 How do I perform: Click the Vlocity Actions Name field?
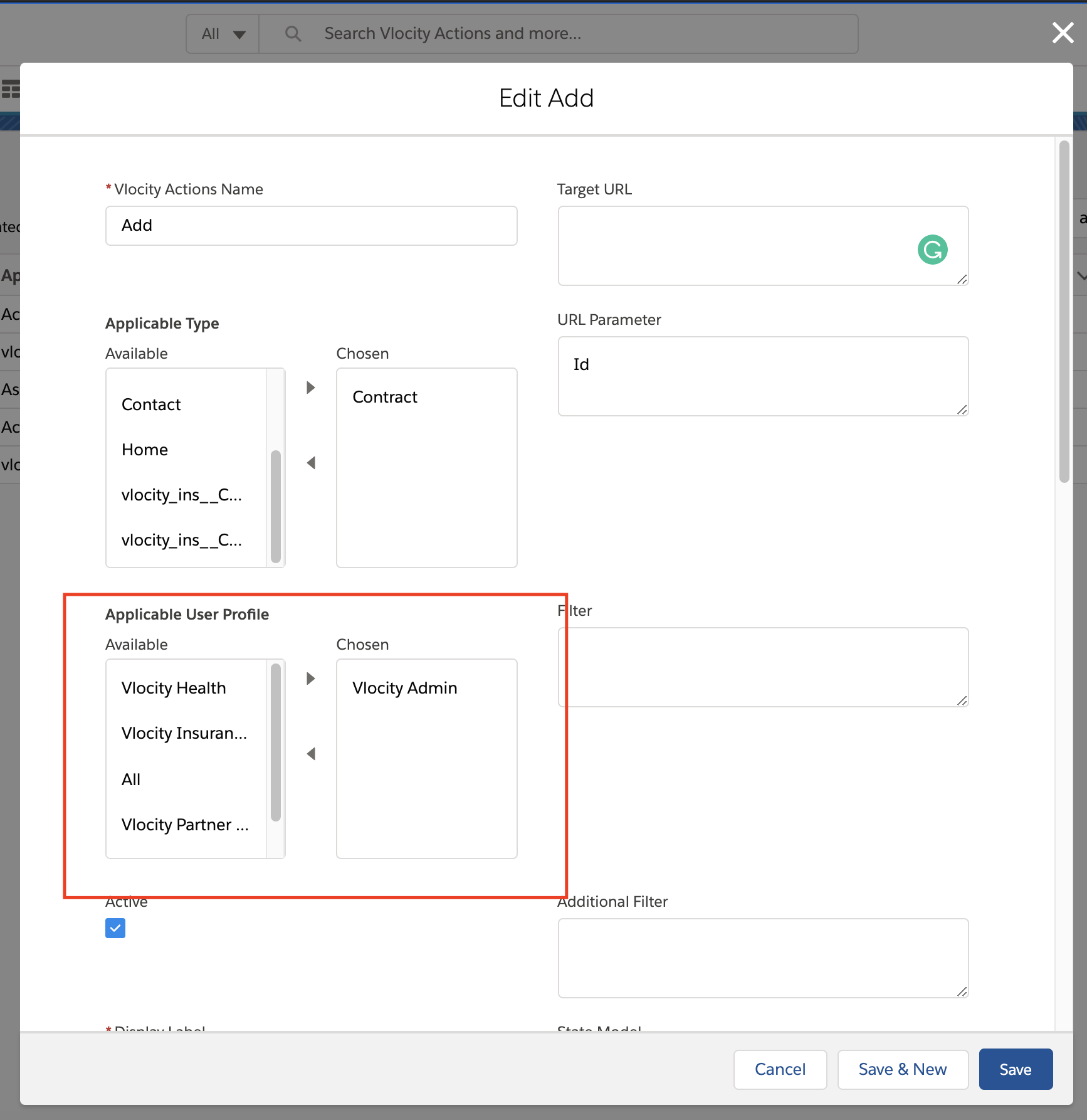(311, 226)
